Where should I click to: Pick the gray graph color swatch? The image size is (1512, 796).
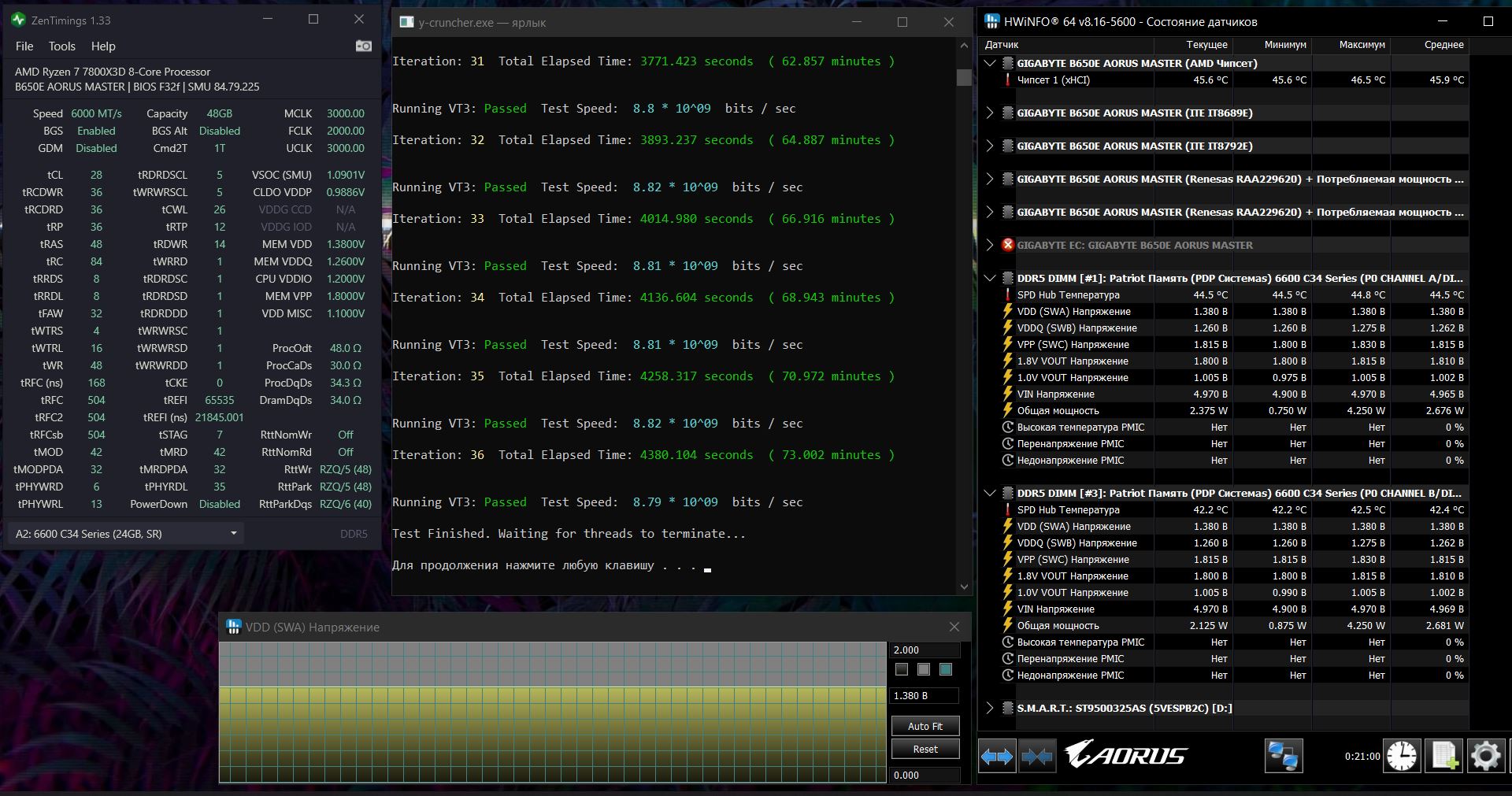pyautogui.click(x=924, y=669)
